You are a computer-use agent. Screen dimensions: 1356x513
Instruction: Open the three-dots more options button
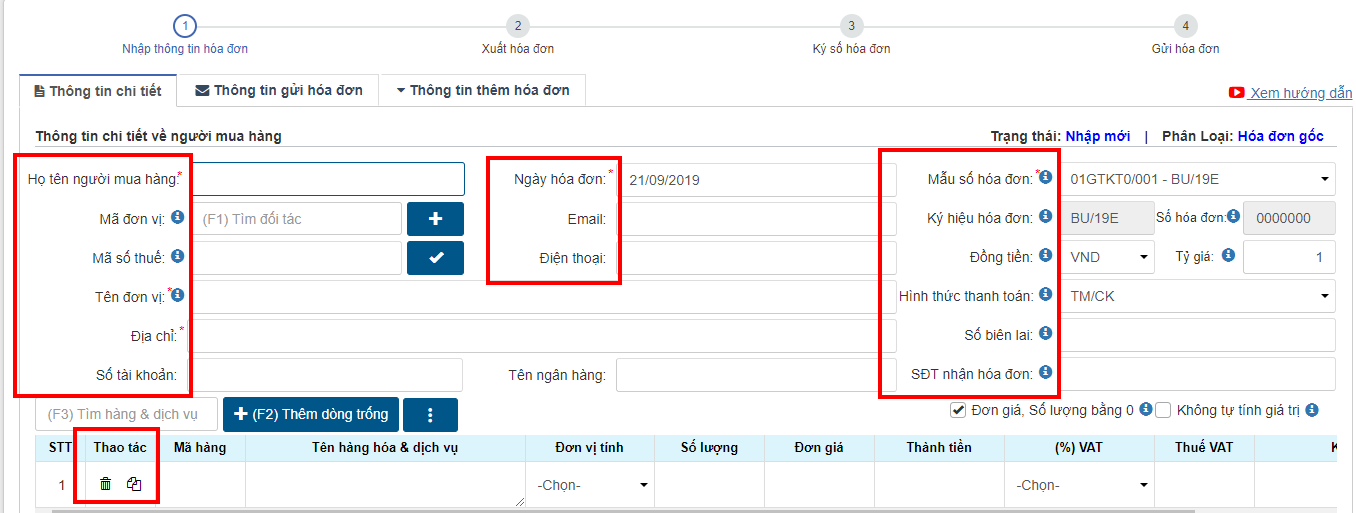point(430,415)
